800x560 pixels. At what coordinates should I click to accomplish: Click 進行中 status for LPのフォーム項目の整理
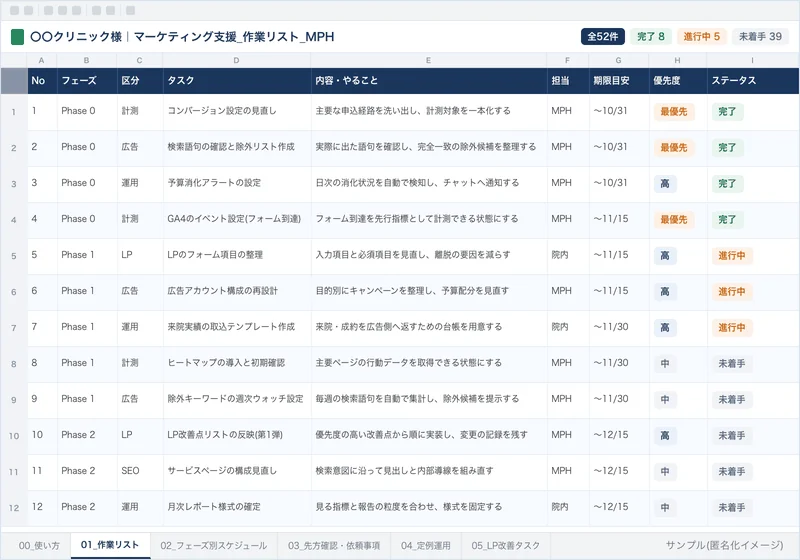point(732,256)
